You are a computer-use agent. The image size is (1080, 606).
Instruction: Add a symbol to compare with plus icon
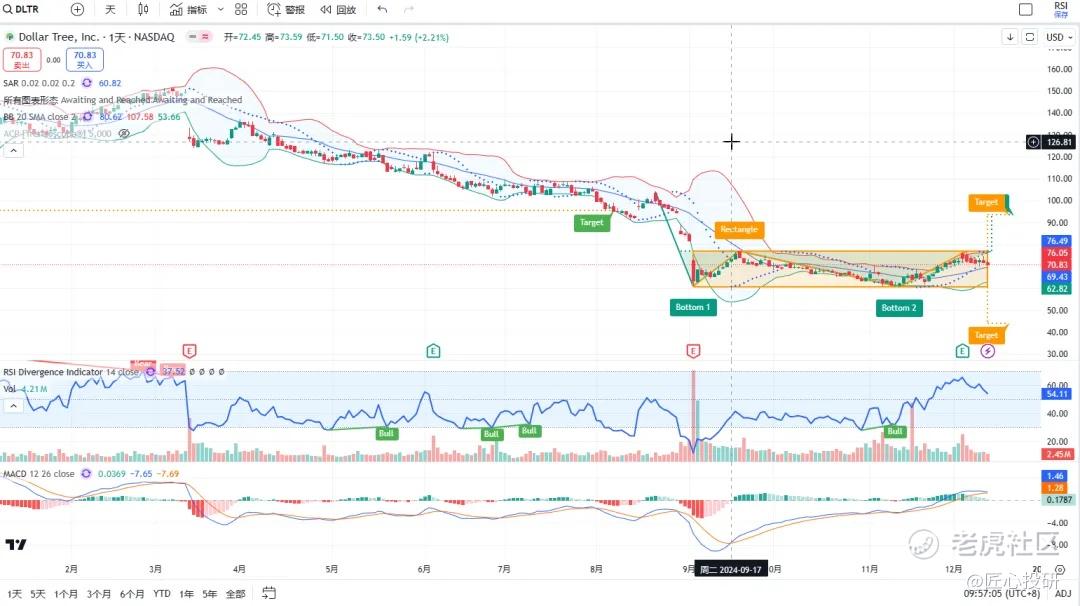tap(77, 9)
